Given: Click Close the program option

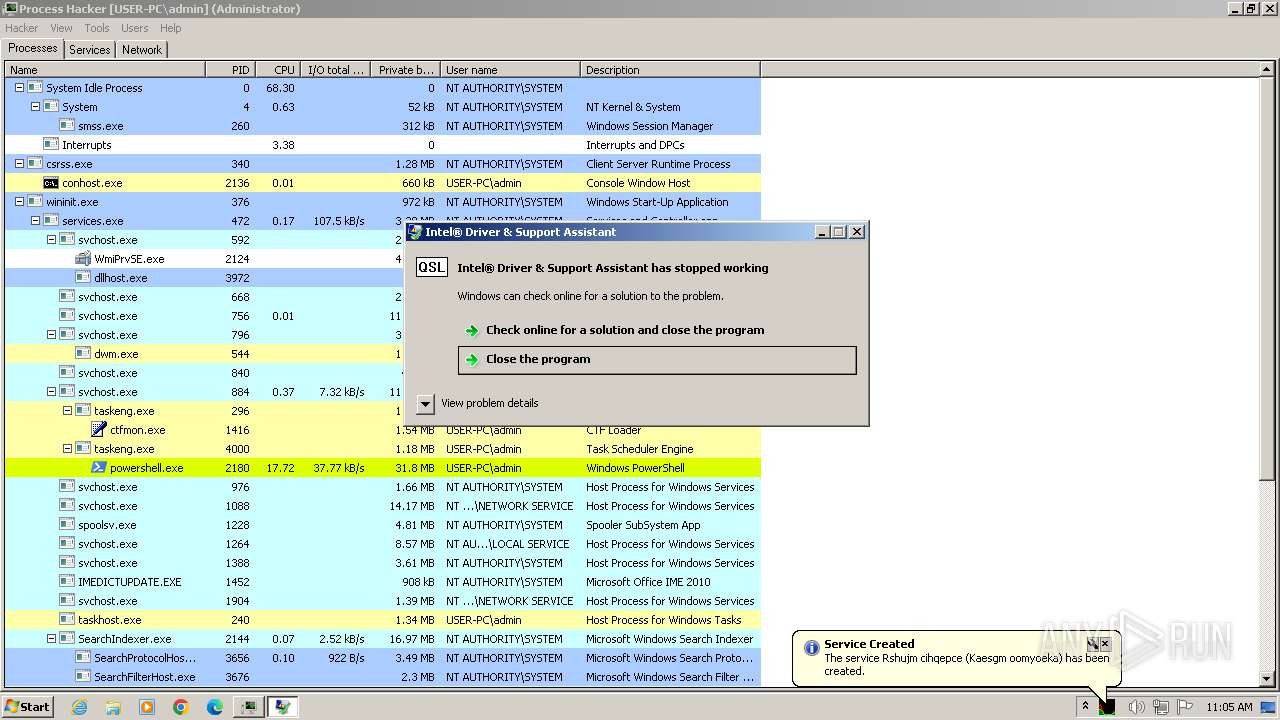Looking at the screenshot, I should click(x=657, y=360).
